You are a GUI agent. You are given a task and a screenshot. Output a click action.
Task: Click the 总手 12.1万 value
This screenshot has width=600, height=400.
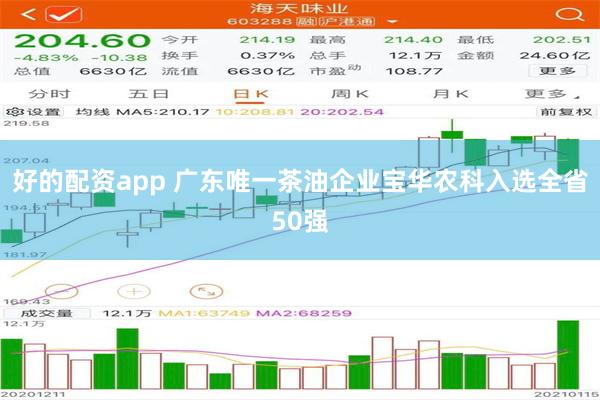(x=415, y=56)
